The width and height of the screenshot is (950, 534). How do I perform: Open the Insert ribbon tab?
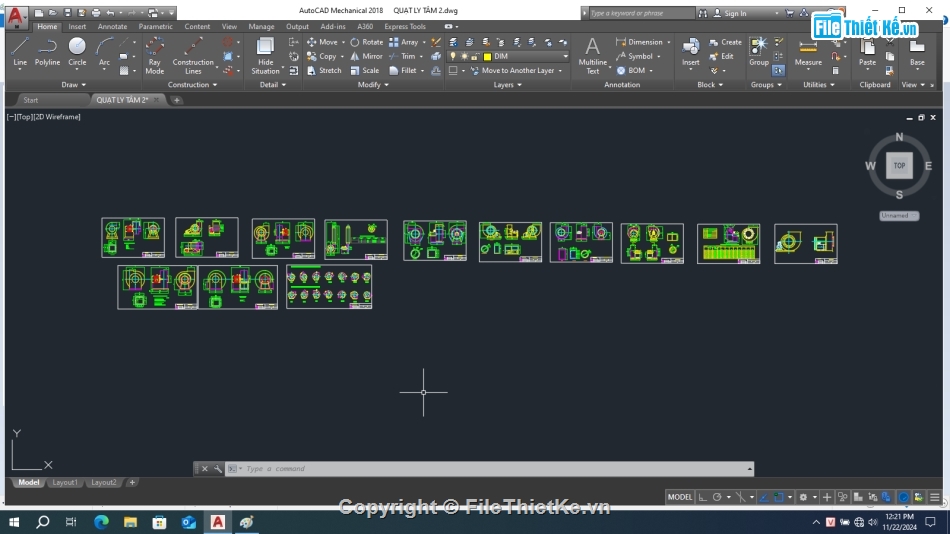[77, 27]
